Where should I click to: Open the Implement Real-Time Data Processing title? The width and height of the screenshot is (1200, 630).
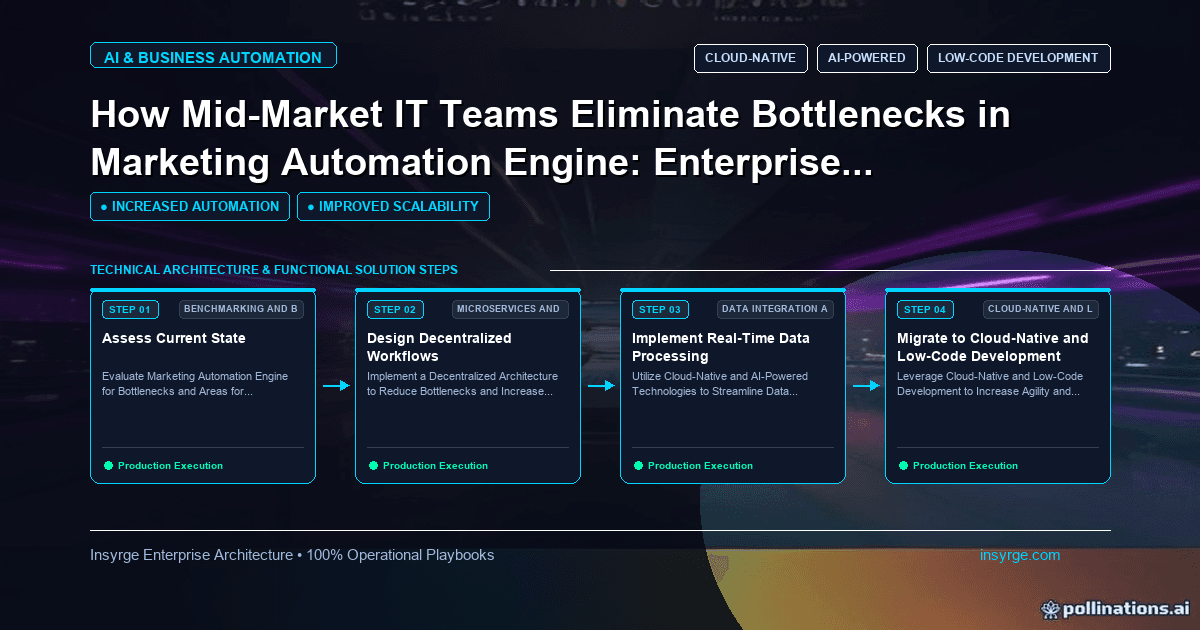point(721,347)
